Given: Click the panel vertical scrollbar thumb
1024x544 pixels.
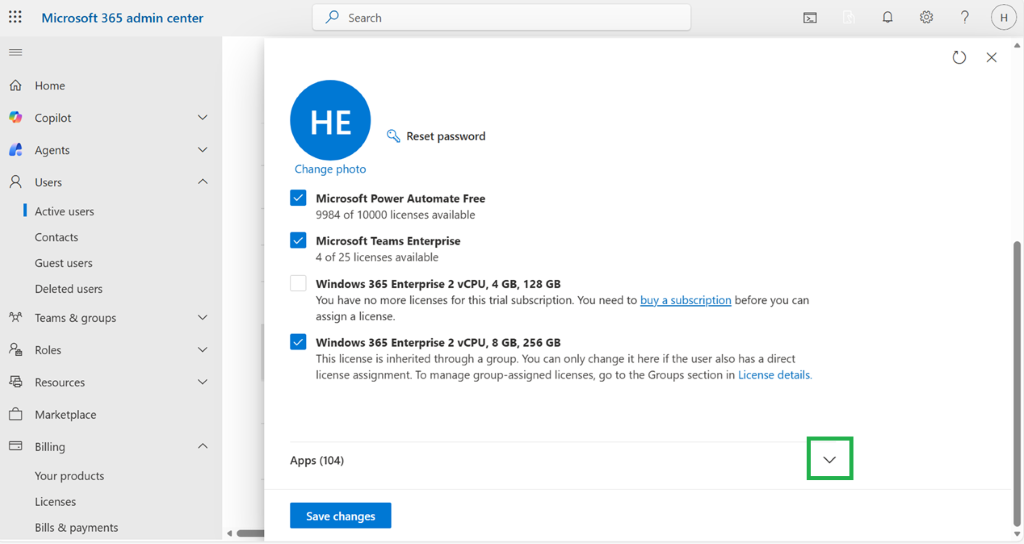Looking at the screenshot, I should click(1017, 381).
